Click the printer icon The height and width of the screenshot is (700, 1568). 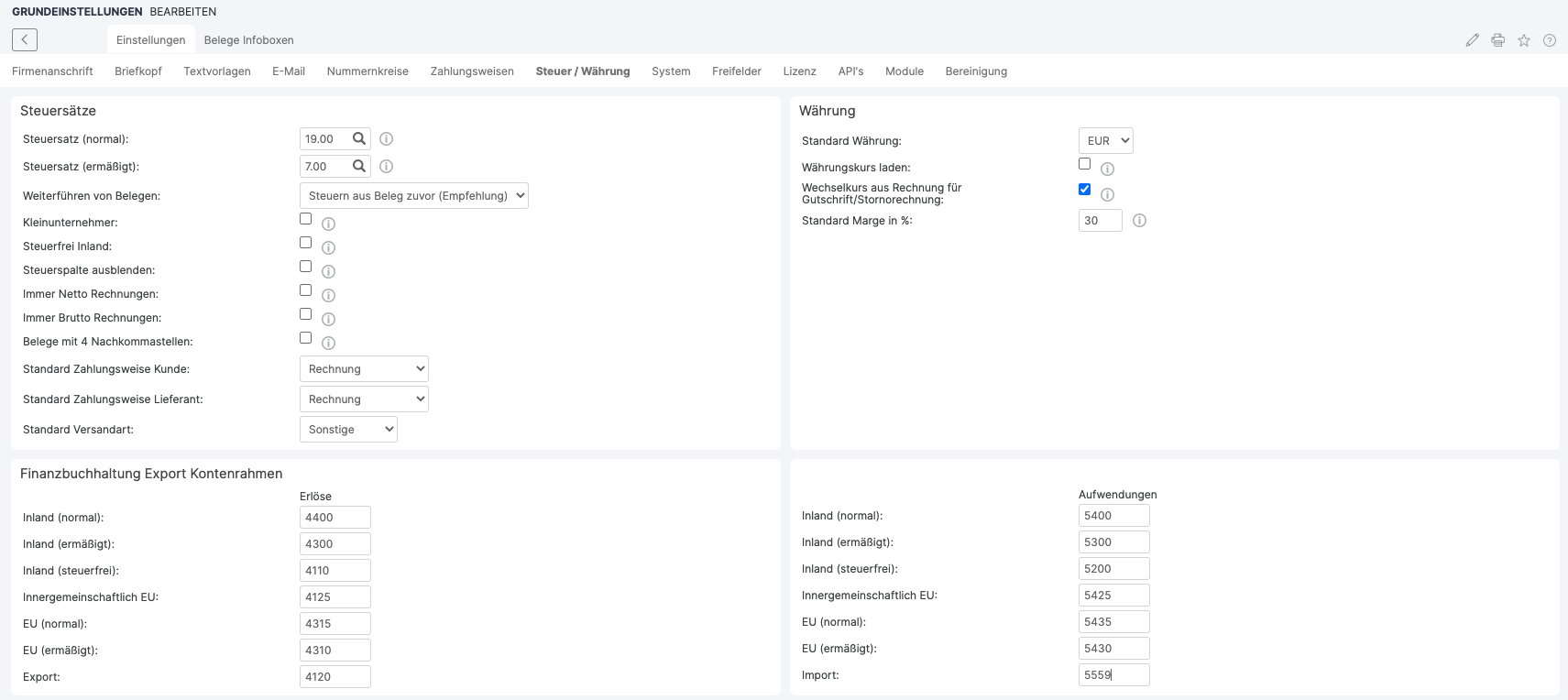(x=1497, y=40)
